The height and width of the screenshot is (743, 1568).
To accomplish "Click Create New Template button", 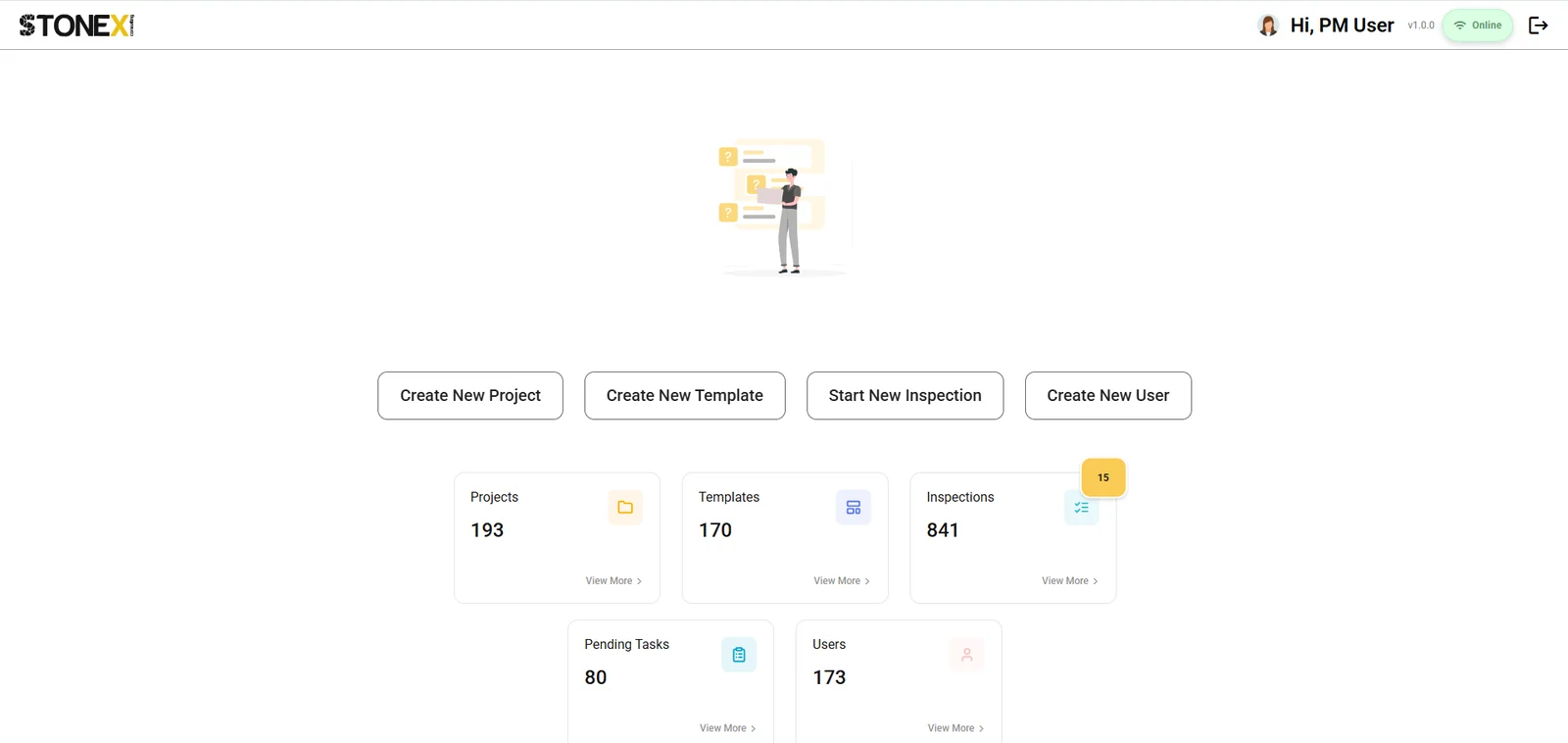I will (x=685, y=396).
